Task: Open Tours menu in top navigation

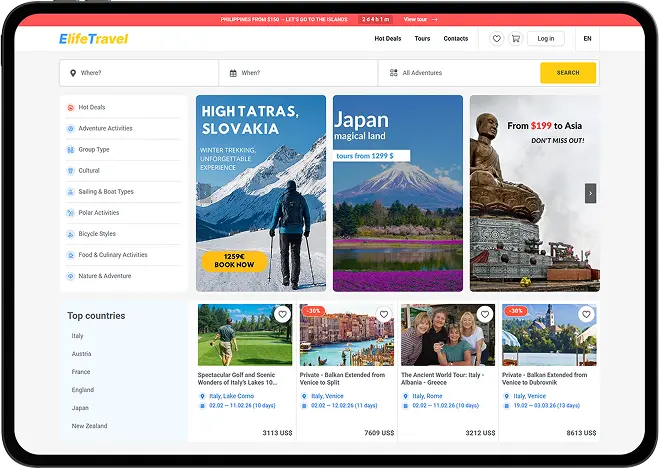Action: pyautogui.click(x=422, y=39)
